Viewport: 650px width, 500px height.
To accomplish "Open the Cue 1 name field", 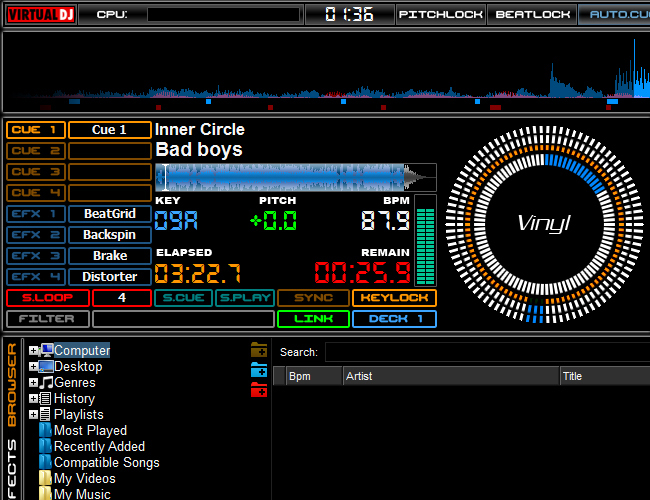I will pyautogui.click(x=109, y=130).
